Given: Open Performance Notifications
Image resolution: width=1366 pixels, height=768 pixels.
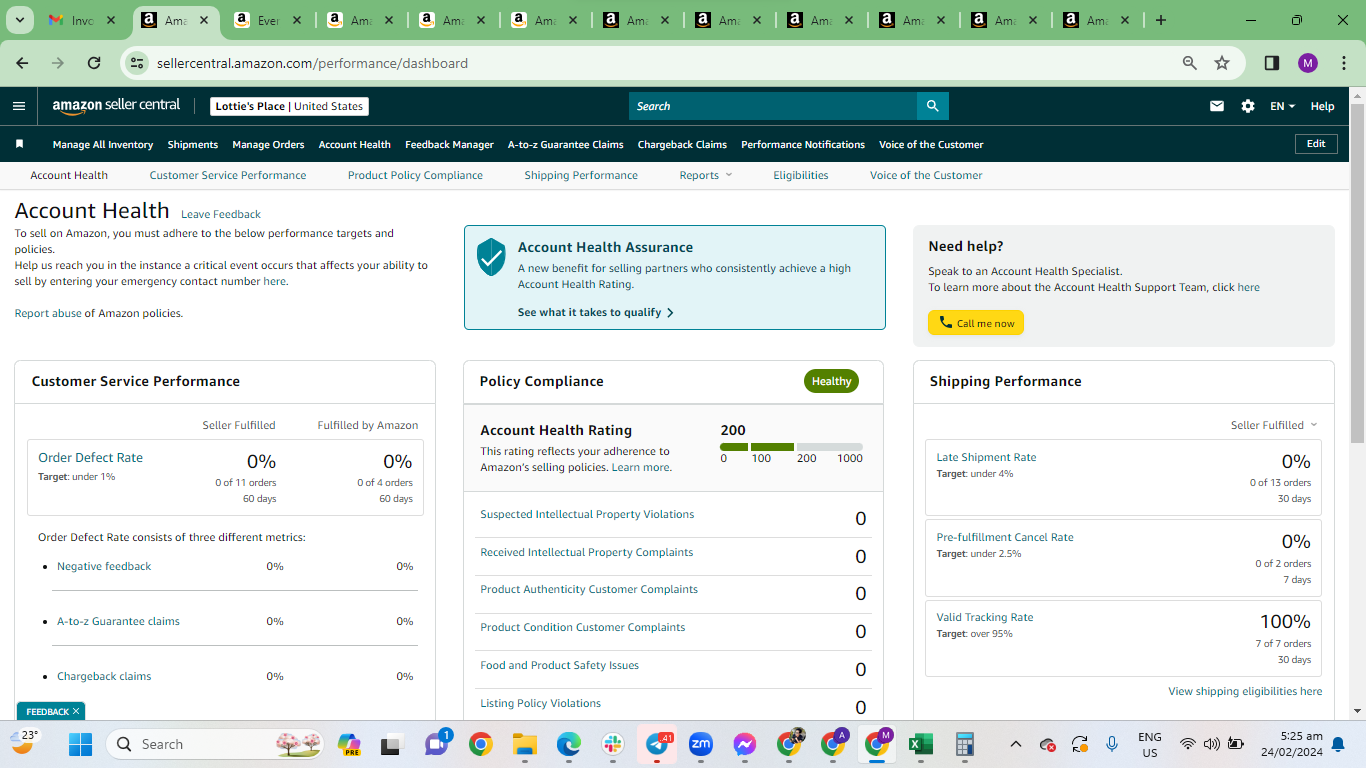Looking at the screenshot, I should [803, 144].
